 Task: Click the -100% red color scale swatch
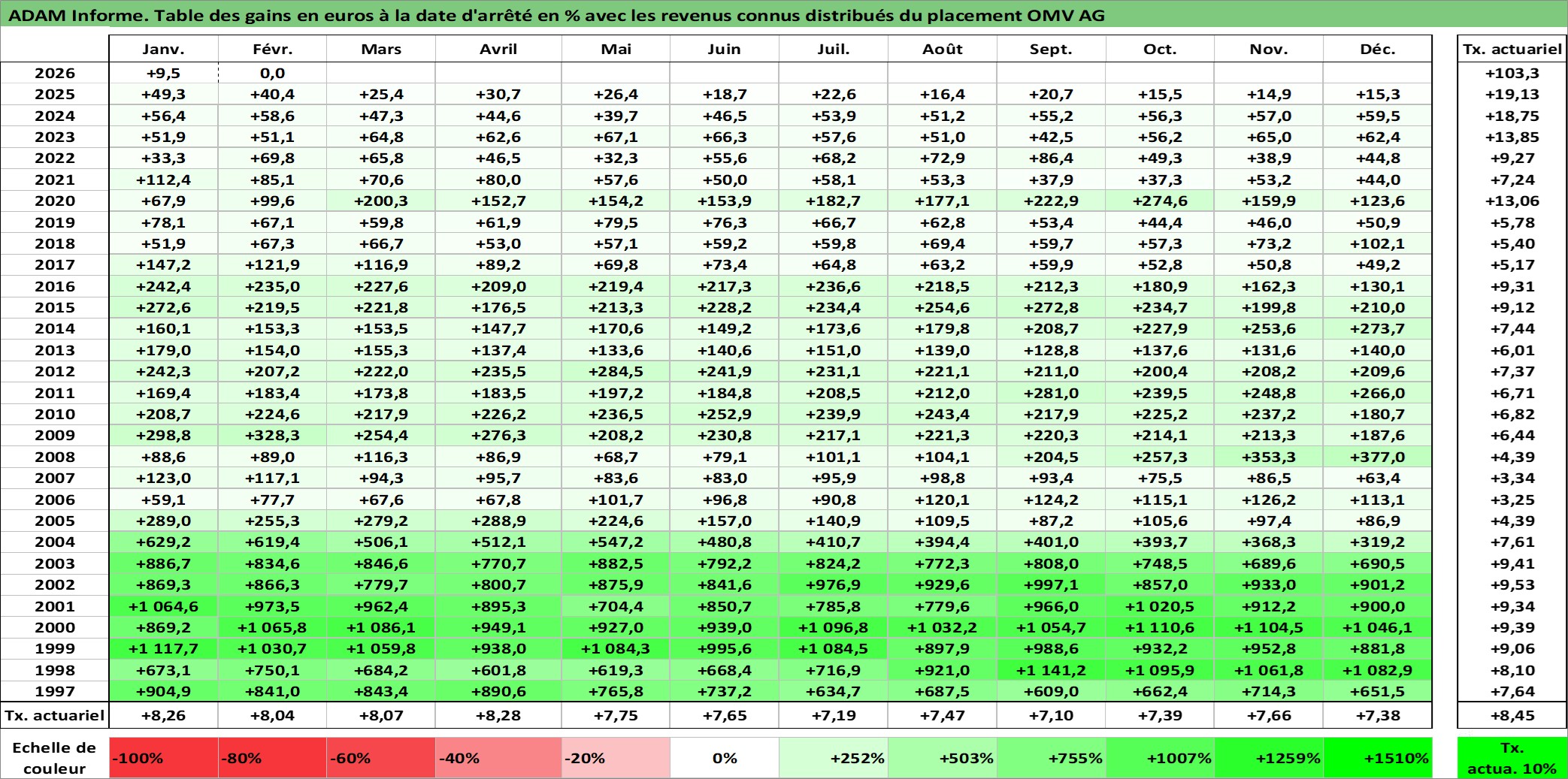[x=163, y=758]
